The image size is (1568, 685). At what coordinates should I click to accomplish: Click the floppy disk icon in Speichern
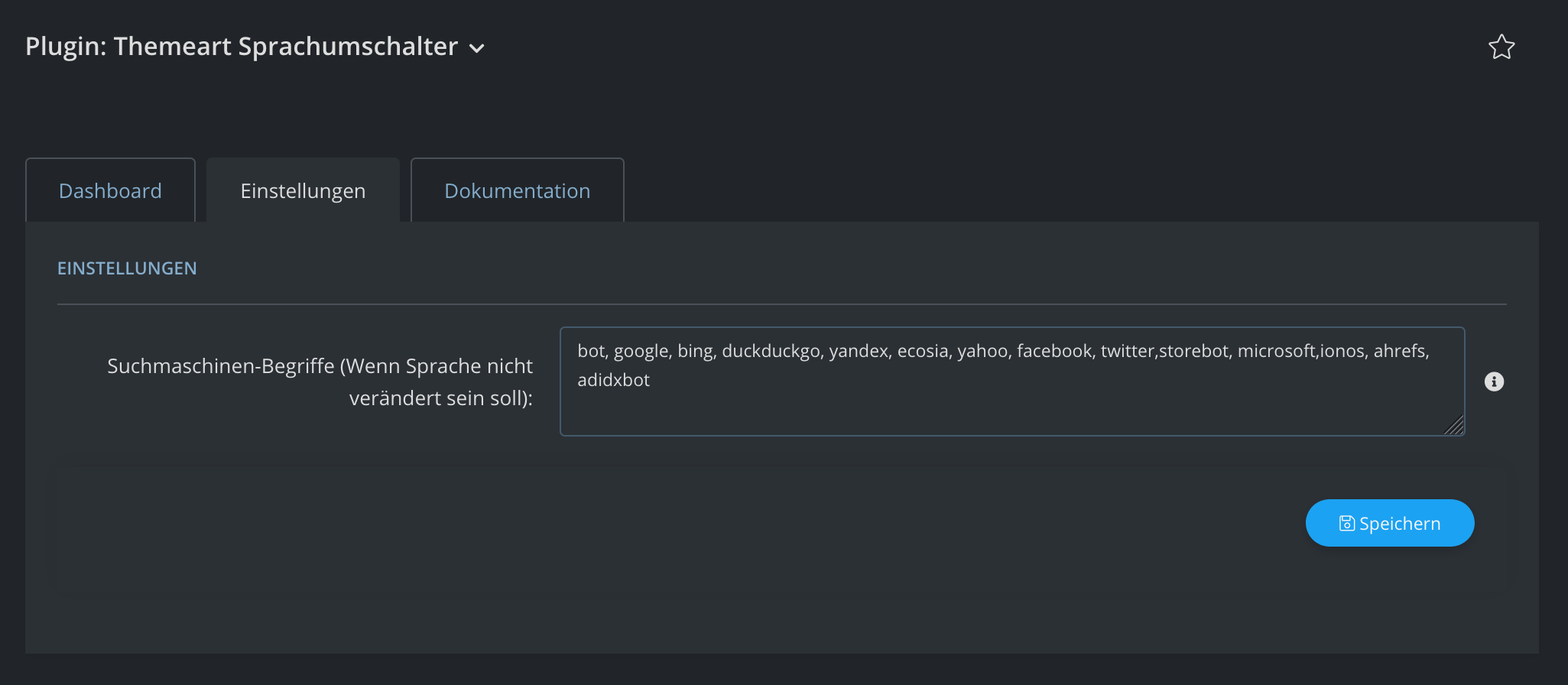[1346, 524]
